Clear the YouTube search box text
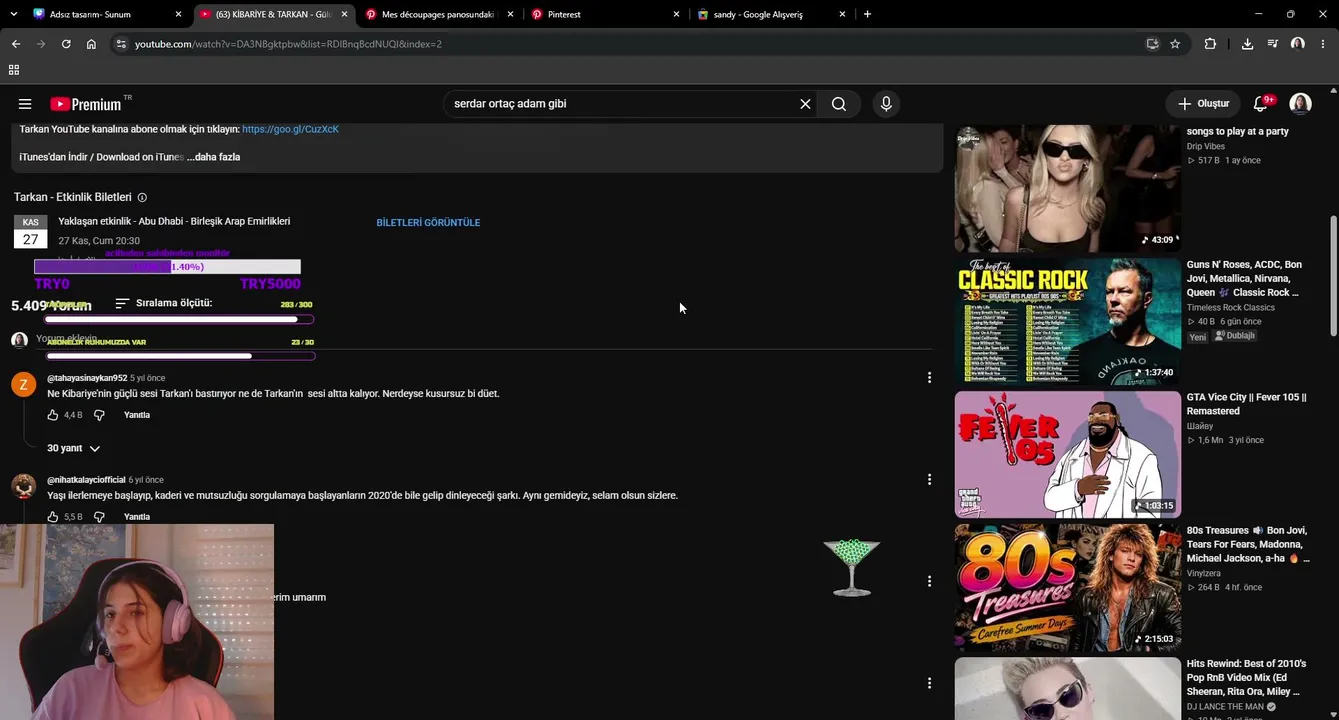The image size is (1339, 720). pos(805,104)
